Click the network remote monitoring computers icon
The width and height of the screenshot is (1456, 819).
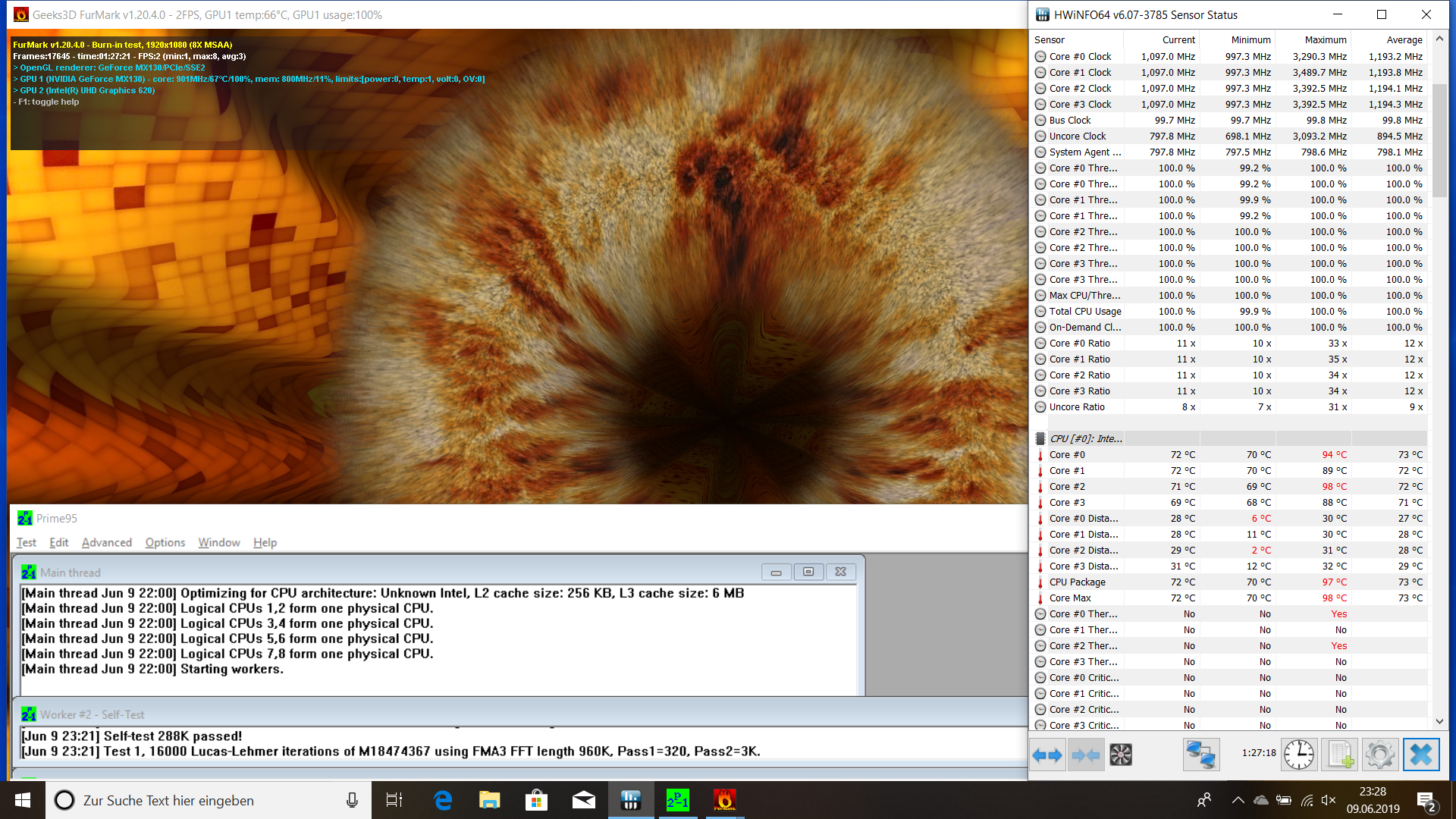[x=1201, y=755]
